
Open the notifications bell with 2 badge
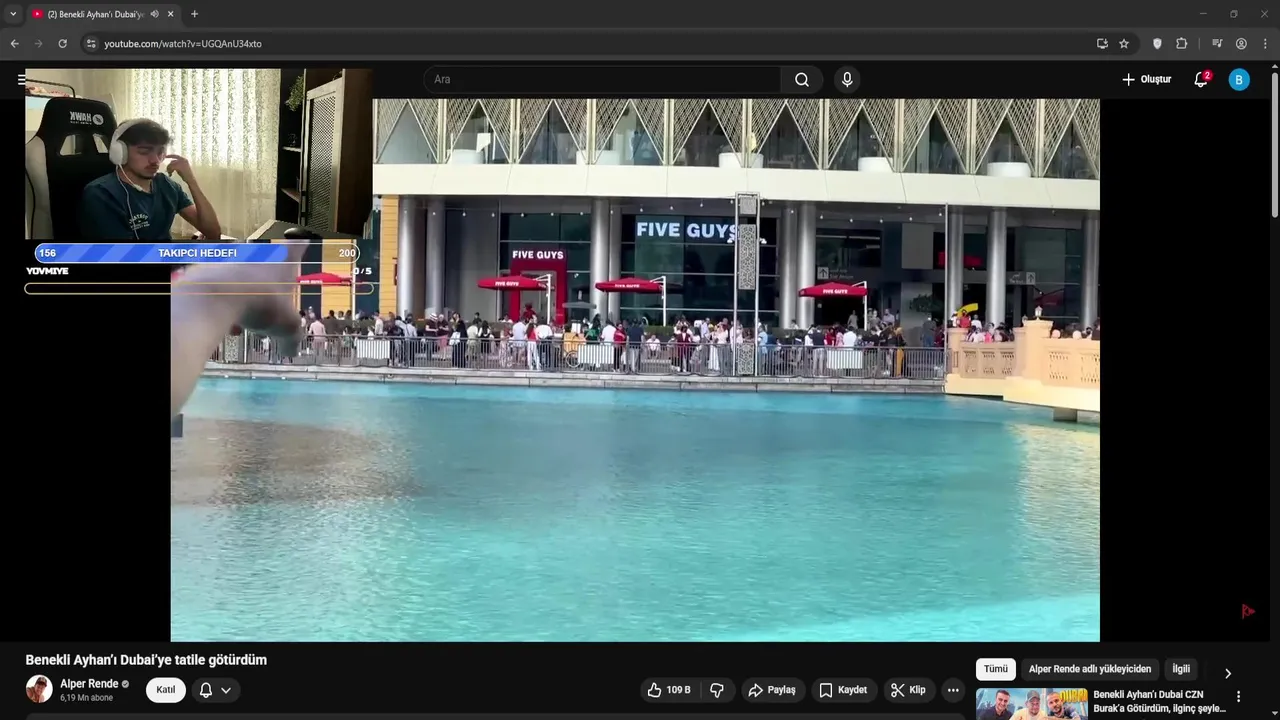pyautogui.click(x=1201, y=79)
